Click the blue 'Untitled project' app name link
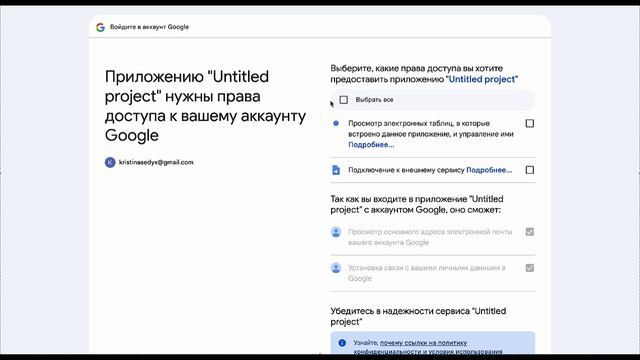Screen dimensions: 640x360 point(483,79)
